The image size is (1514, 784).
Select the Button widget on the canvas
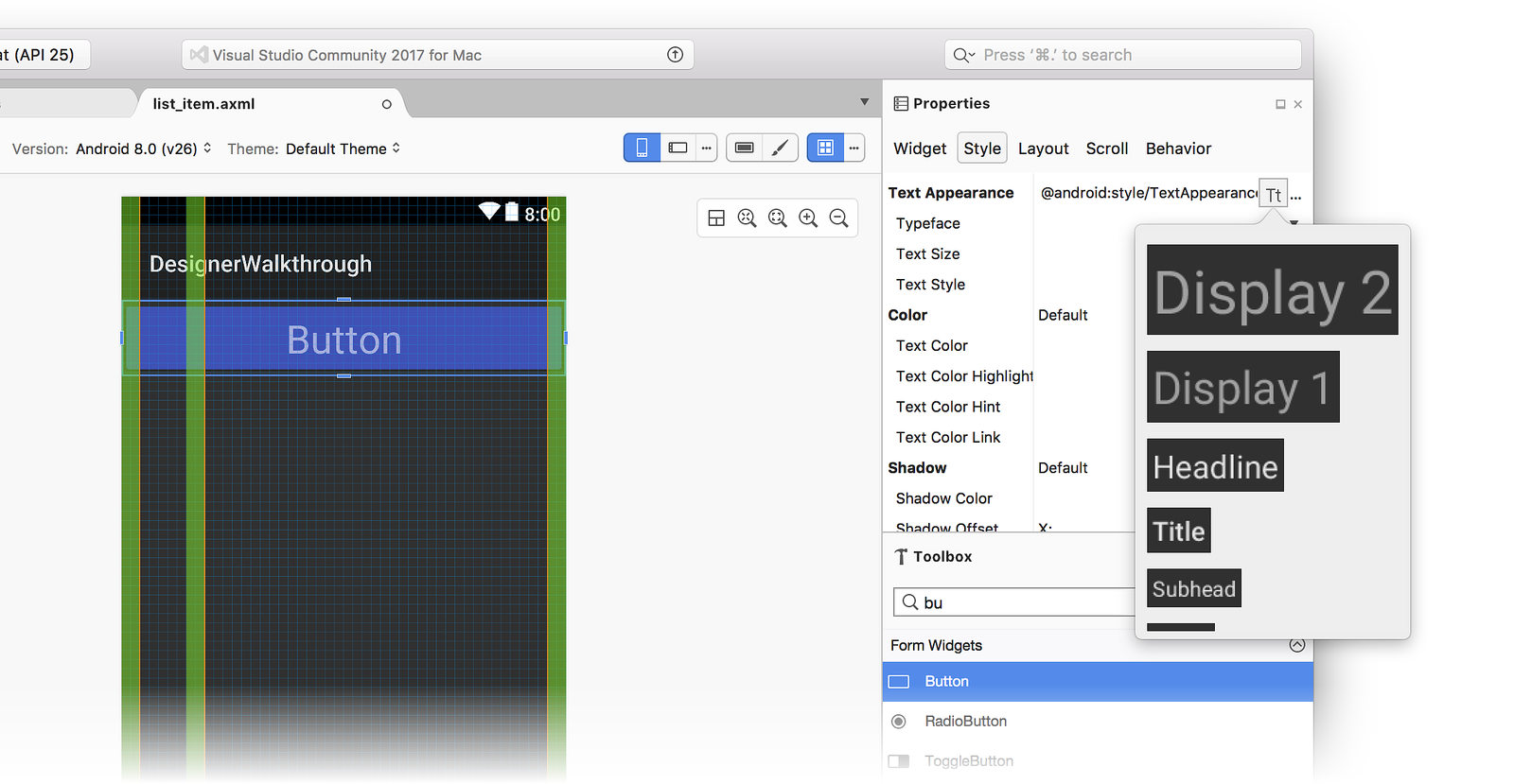coord(344,339)
